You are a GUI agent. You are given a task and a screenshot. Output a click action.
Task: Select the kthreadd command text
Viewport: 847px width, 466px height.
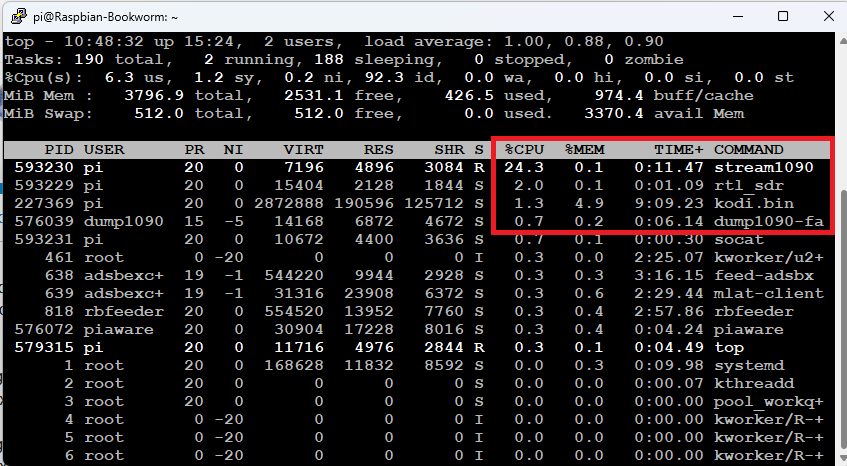(x=754, y=383)
